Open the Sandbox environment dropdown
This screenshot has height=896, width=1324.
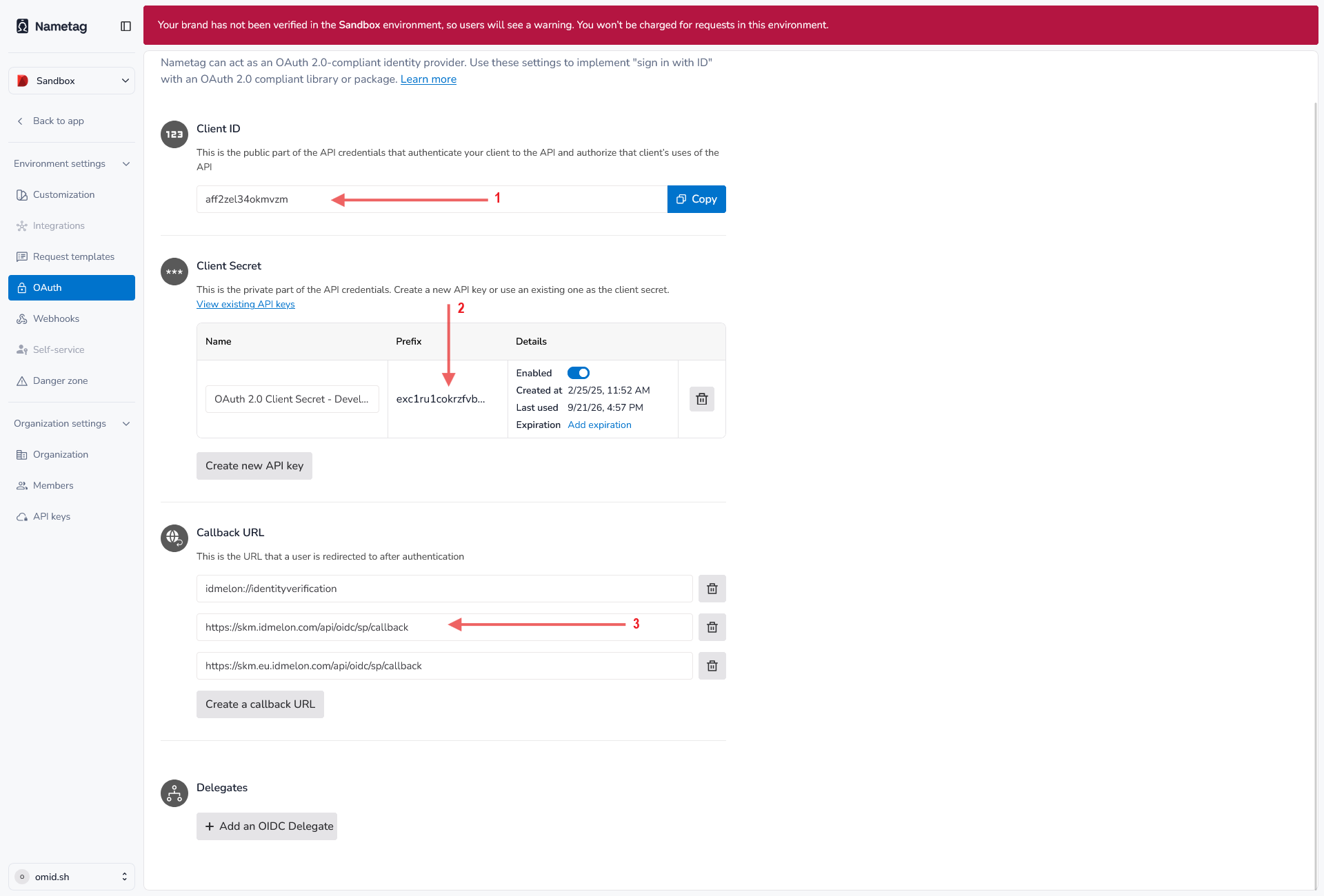(x=72, y=81)
